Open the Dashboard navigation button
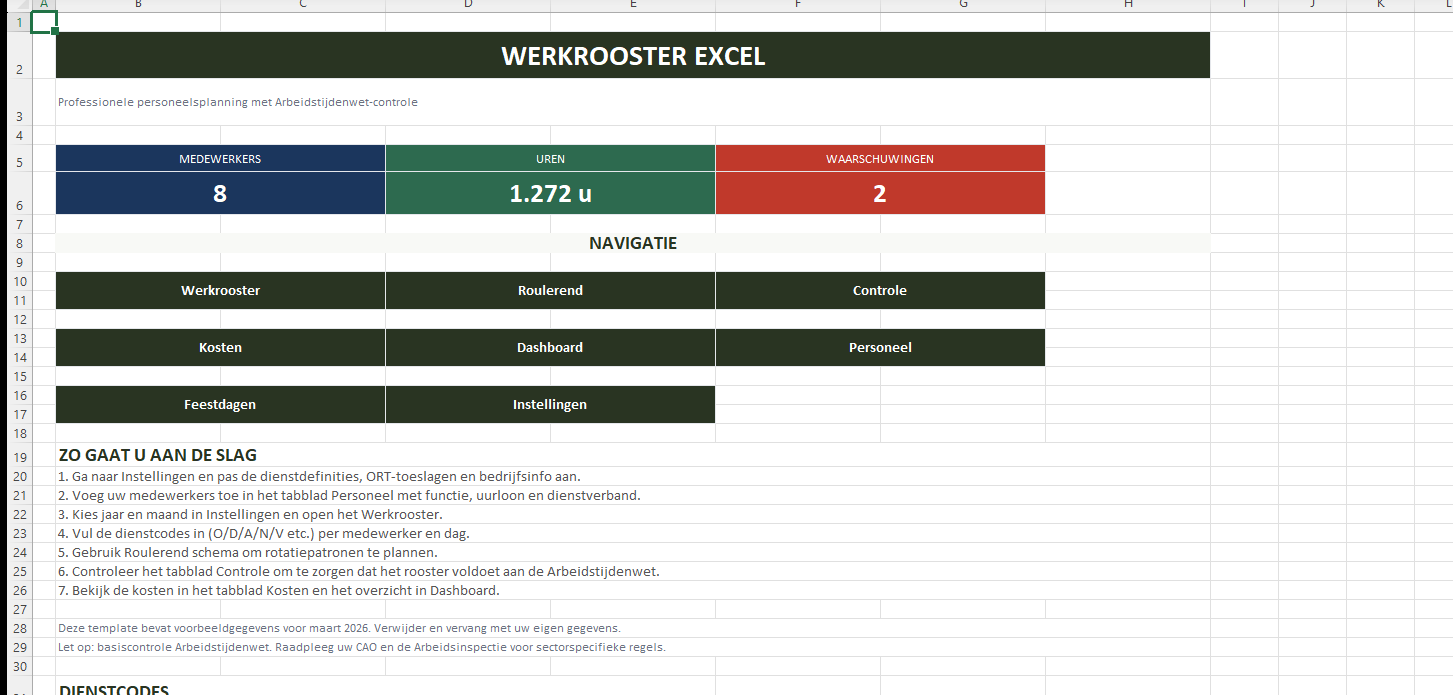 [550, 347]
